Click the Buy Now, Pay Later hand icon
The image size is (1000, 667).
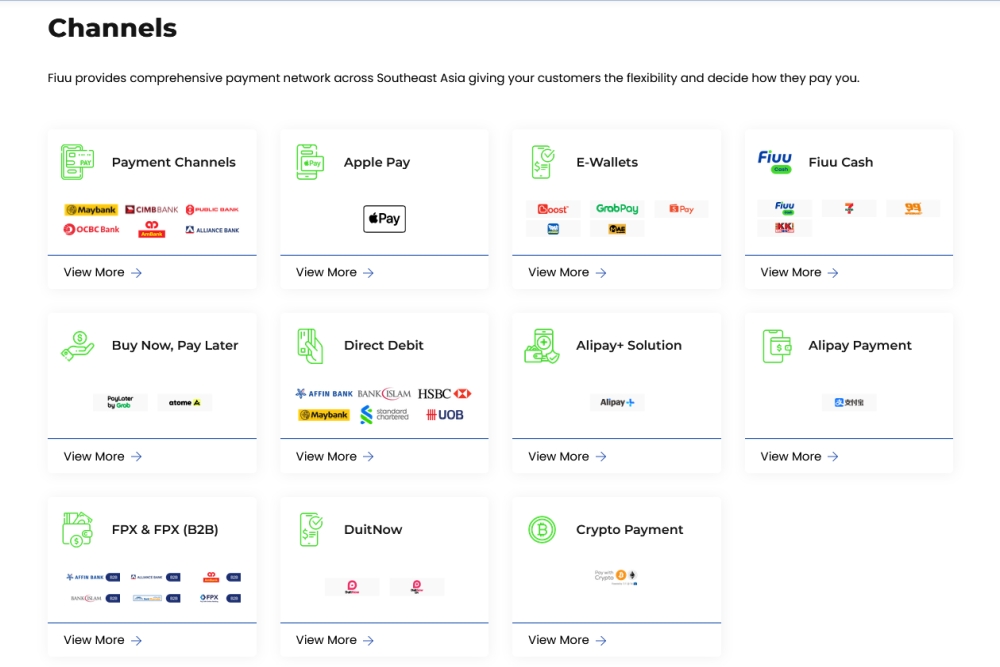click(78, 346)
